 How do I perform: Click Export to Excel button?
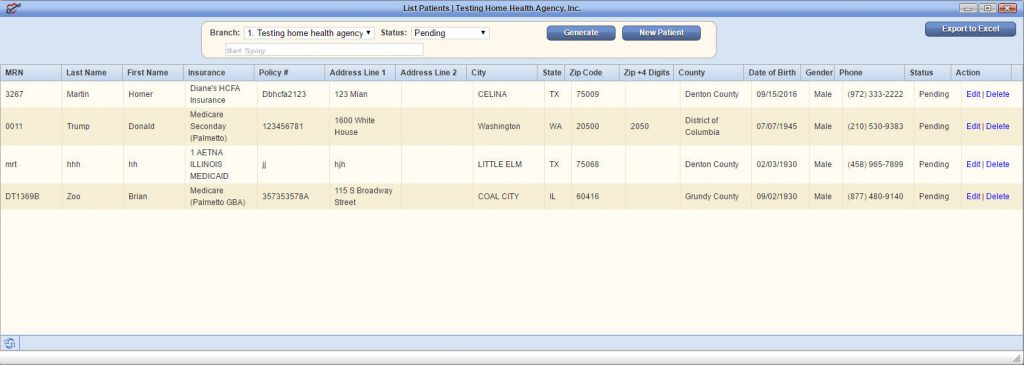click(x=970, y=29)
